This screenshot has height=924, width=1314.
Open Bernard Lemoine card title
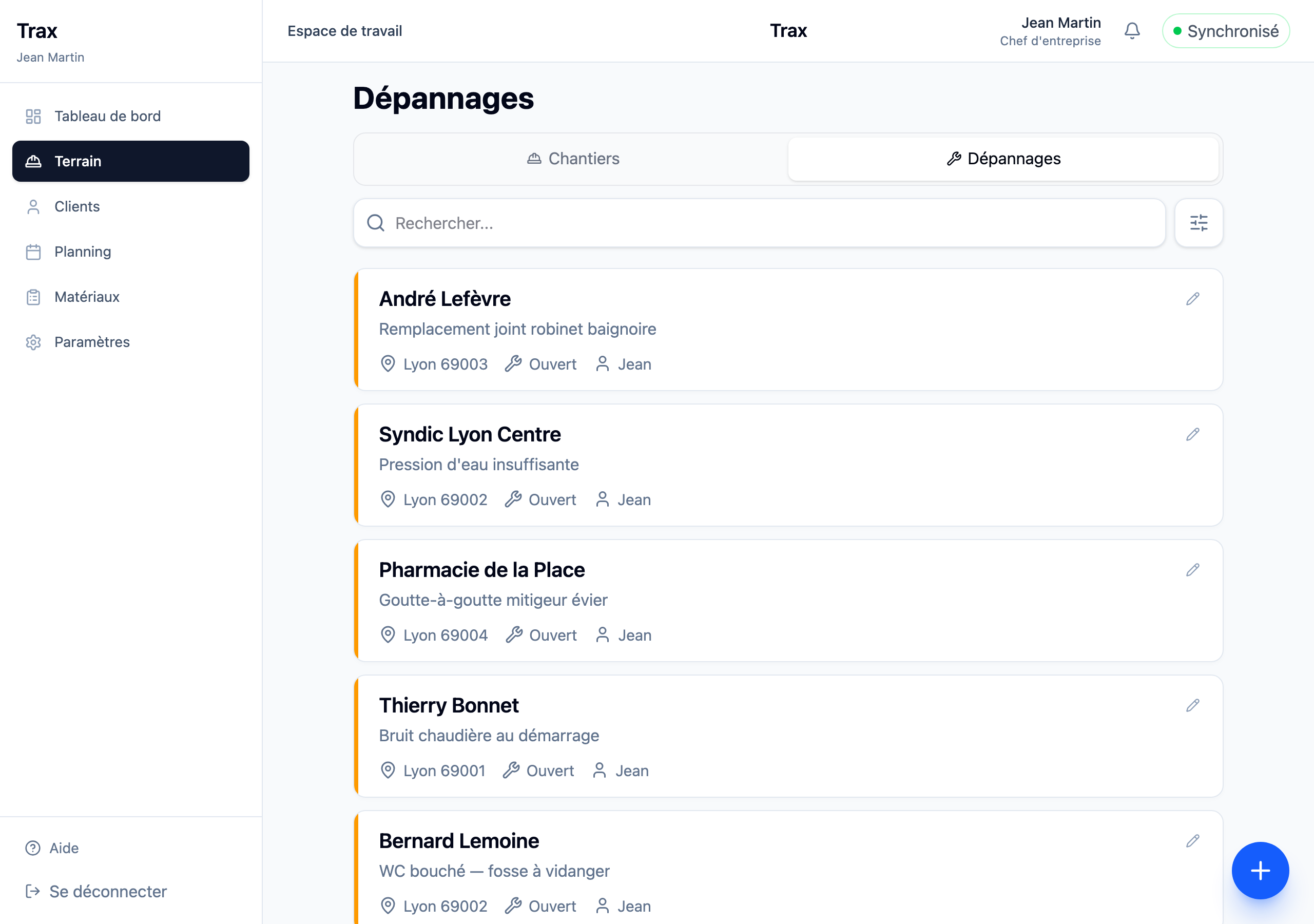pos(459,841)
